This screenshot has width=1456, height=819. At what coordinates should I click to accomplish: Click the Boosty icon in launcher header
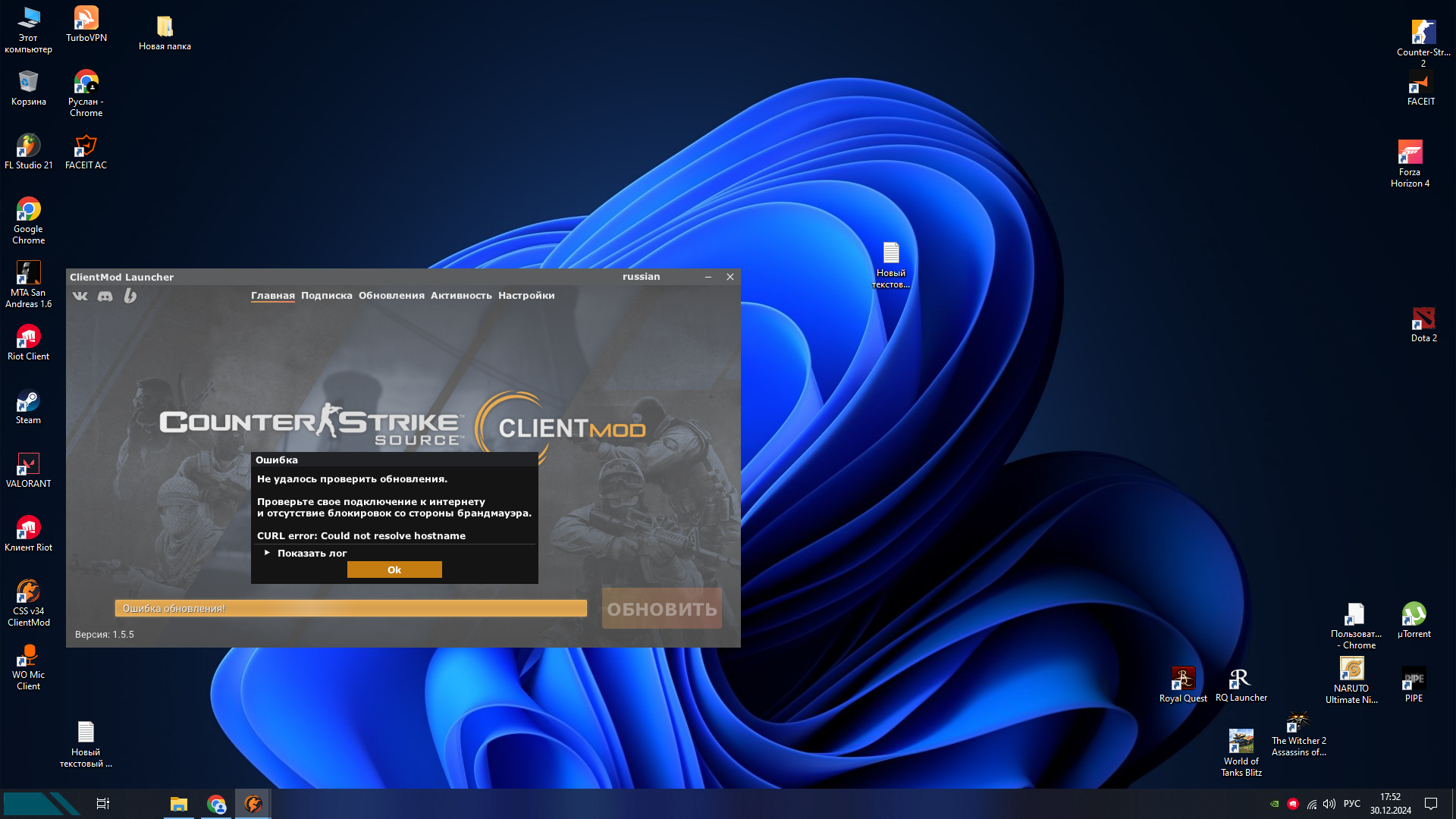pyautogui.click(x=130, y=296)
